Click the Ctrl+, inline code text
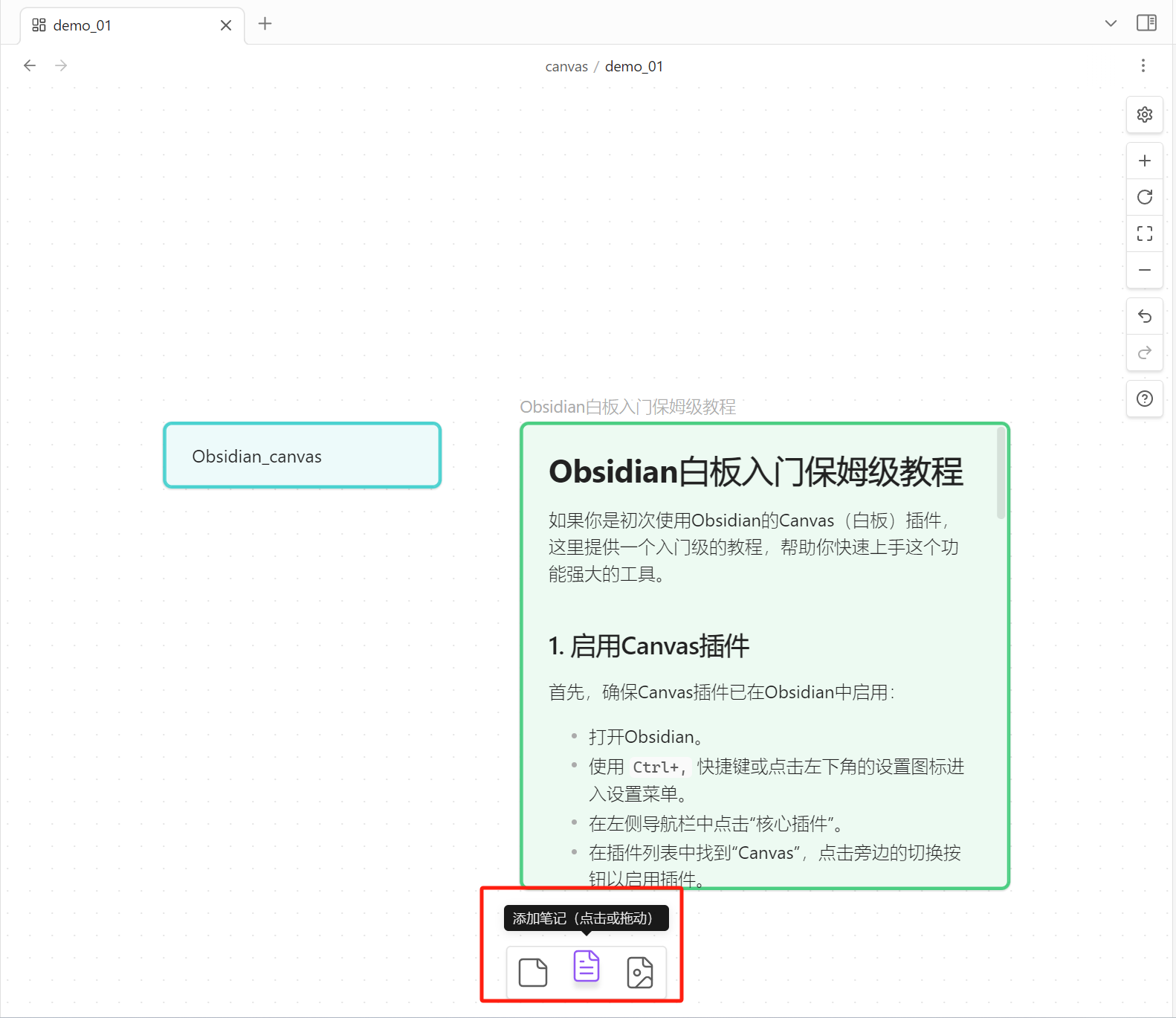Image resolution: width=1176 pixels, height=1018 pixels. pos(660,767)
